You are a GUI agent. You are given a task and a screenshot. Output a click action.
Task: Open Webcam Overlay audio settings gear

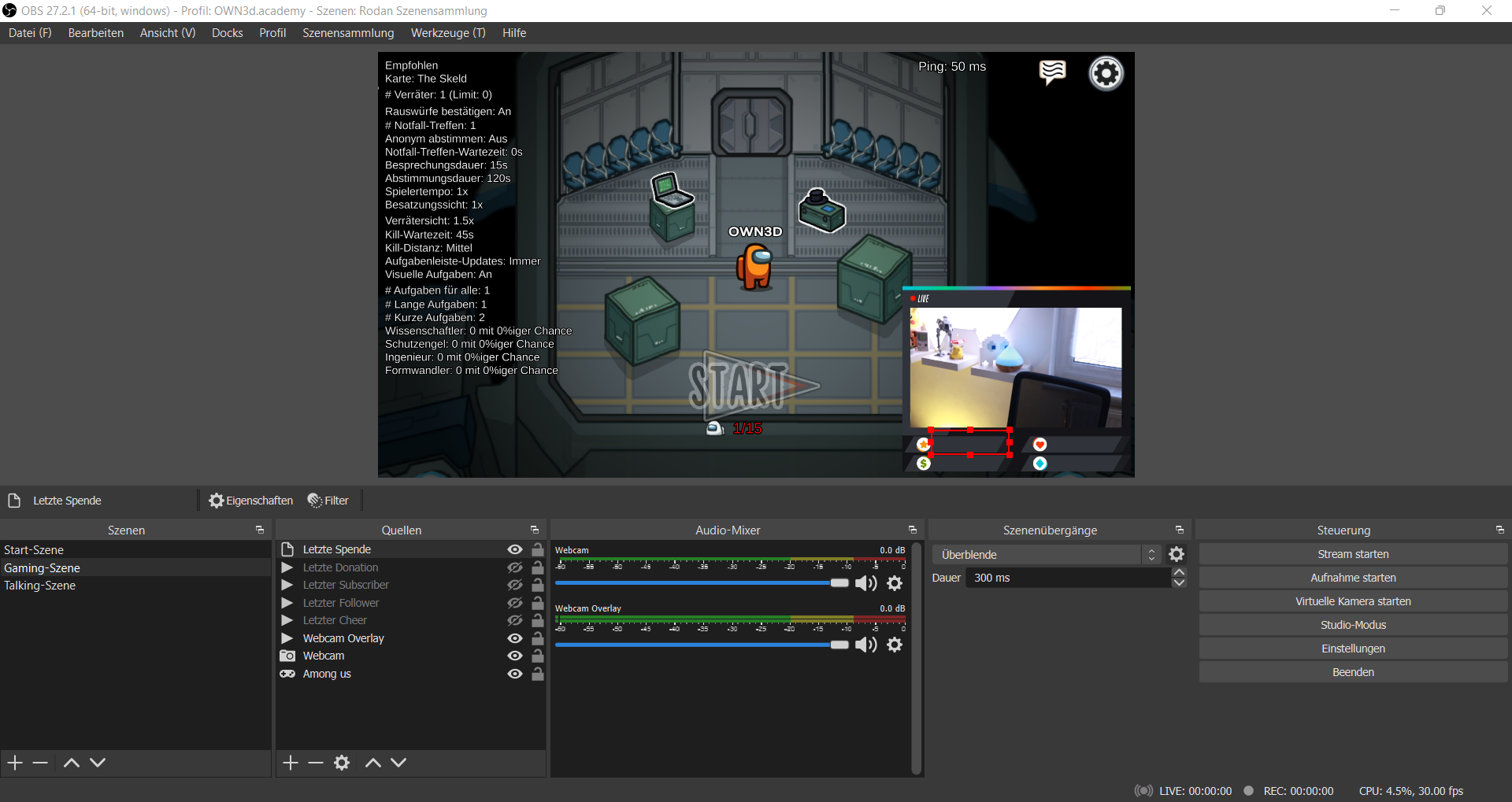[x=895, y=645]
